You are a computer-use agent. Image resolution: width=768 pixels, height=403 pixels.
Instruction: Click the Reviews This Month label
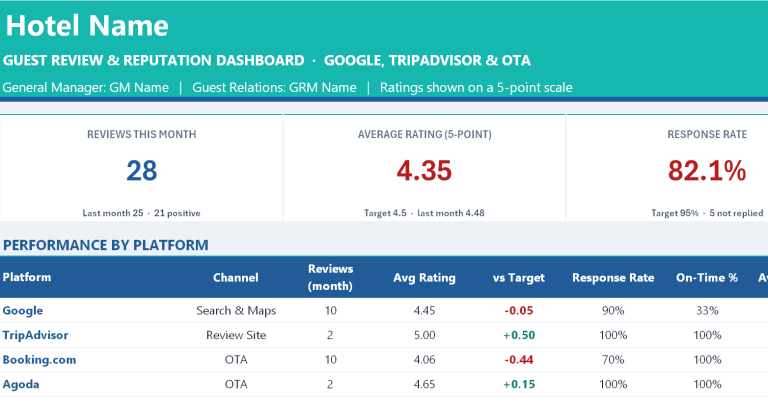pyautogui.click(x=142, y=134)
